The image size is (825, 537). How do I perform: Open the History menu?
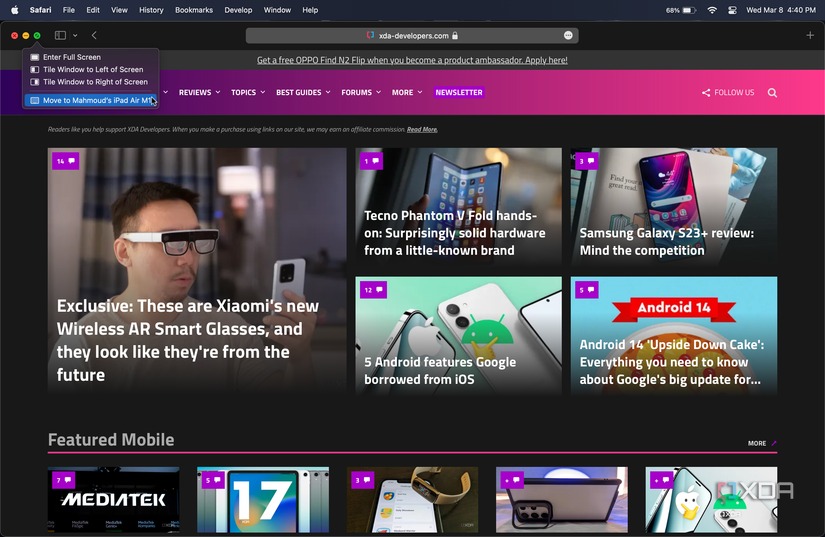(x=151, y=10)
